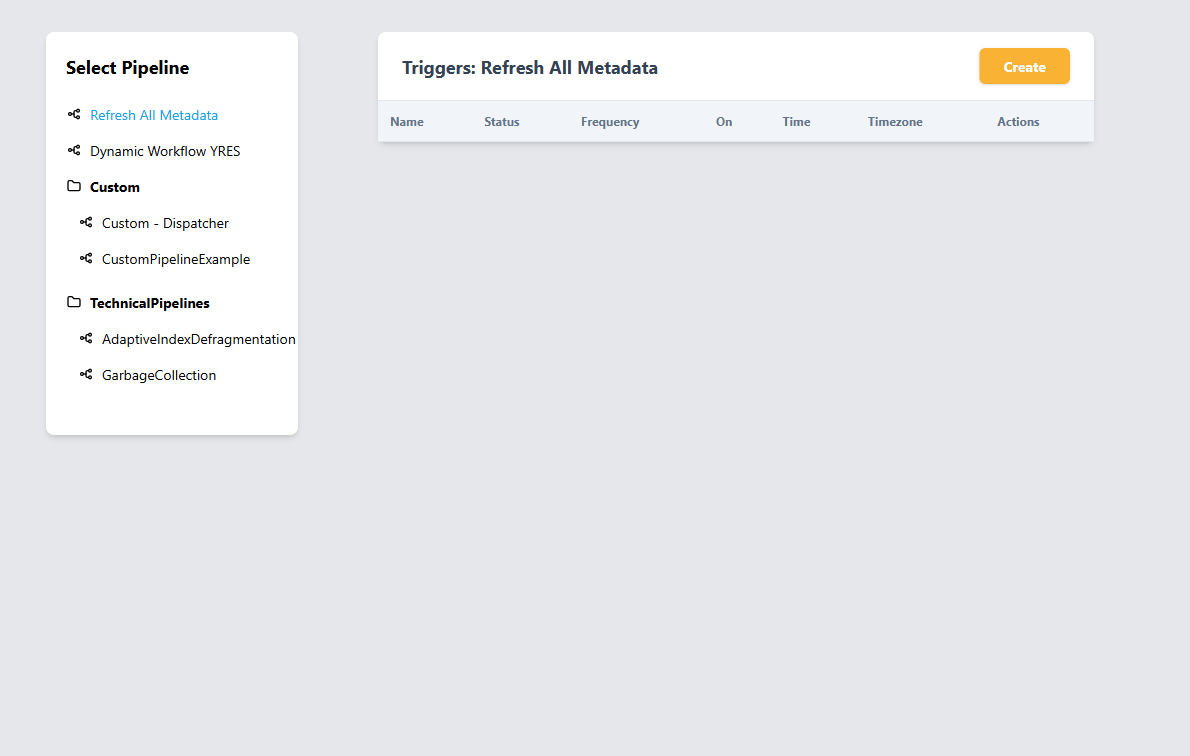Select the Refresh All Metadata pipeline
Viewport: 1190px width, 756px height.
(x=154, y=115)
